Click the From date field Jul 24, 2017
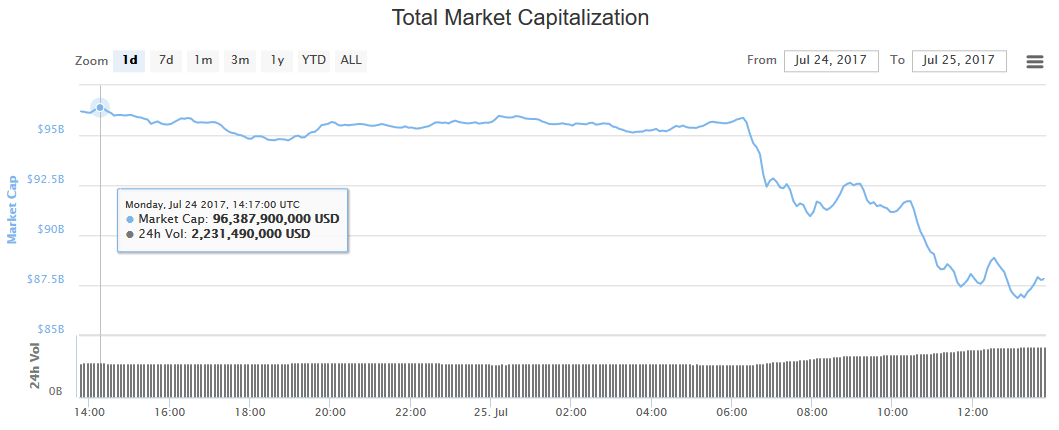The height and width of the screenshot is (430, 1059). [831, 60]
